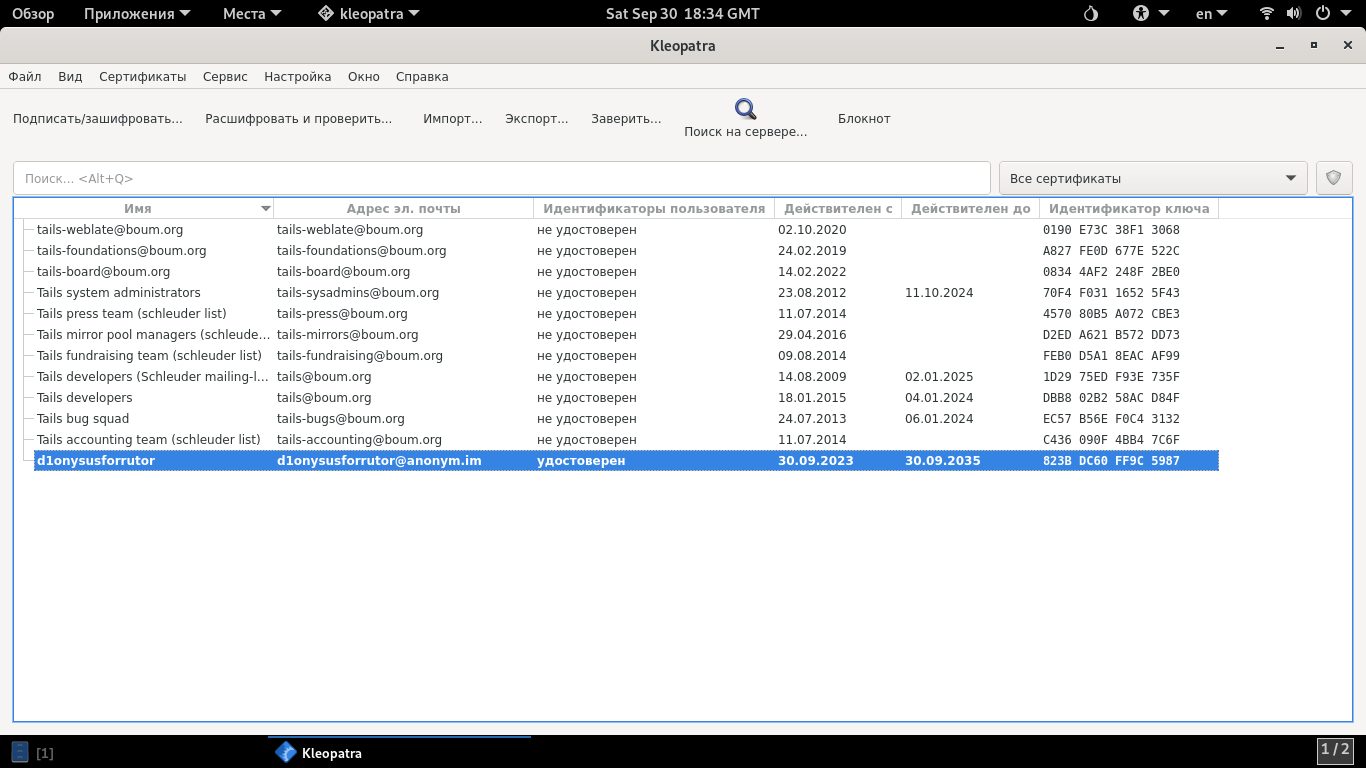Viewport: 1366px width, 768px height.
Task: Select the 'Tails bug squad' certificate row
Action: [x=83, y=419]
